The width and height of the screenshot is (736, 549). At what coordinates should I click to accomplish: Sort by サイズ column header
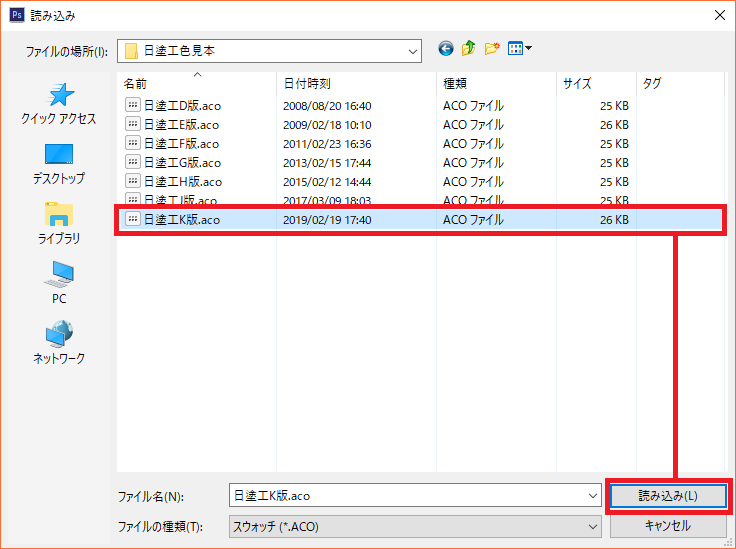[597, 84]
